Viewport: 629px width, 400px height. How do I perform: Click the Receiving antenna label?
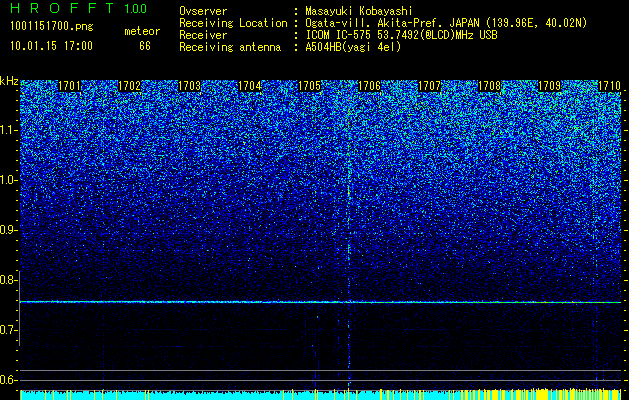tap(230, 47)
